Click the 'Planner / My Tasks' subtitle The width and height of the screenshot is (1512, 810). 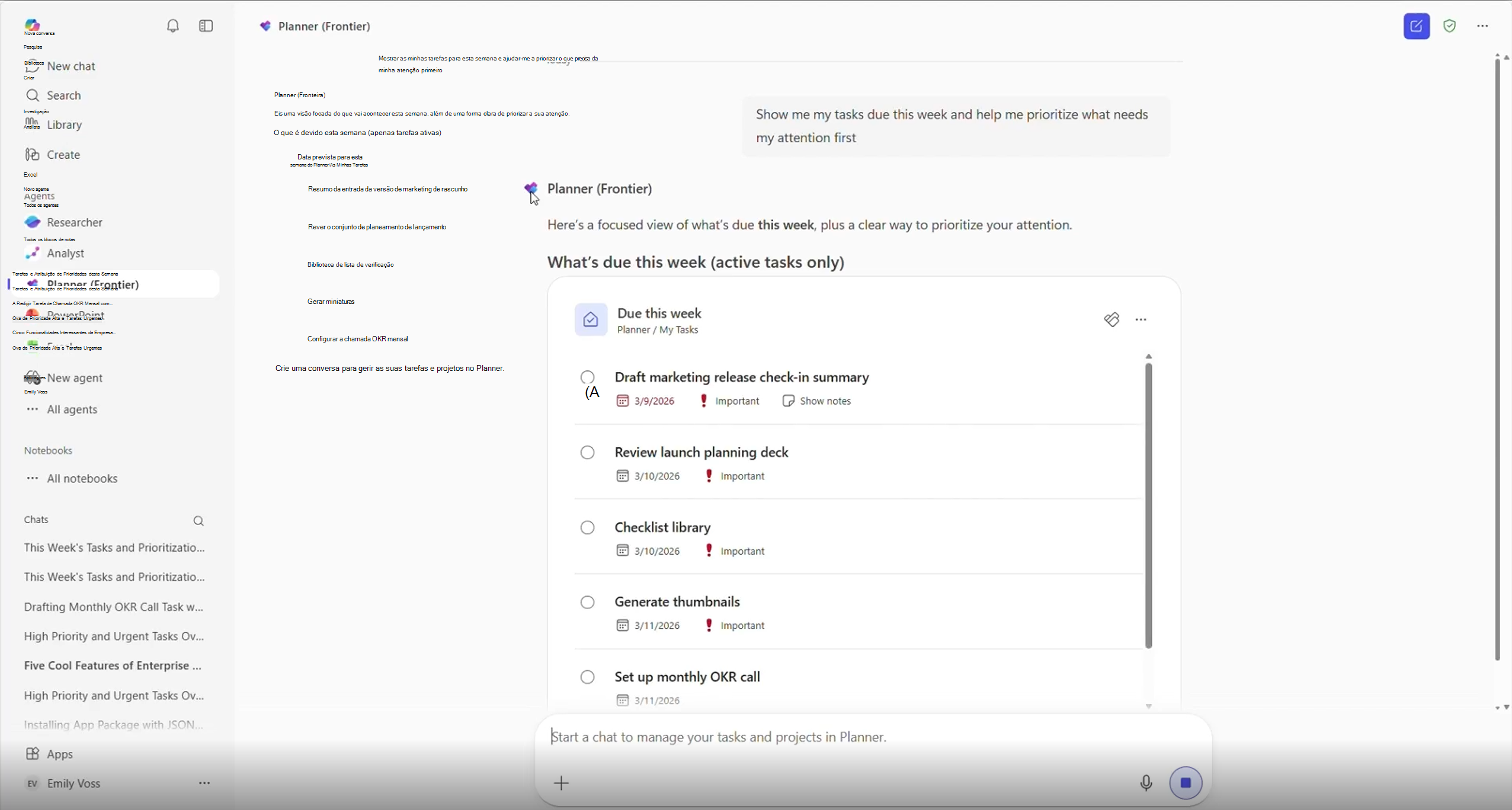pyautogui.click(x=658, y=330)
